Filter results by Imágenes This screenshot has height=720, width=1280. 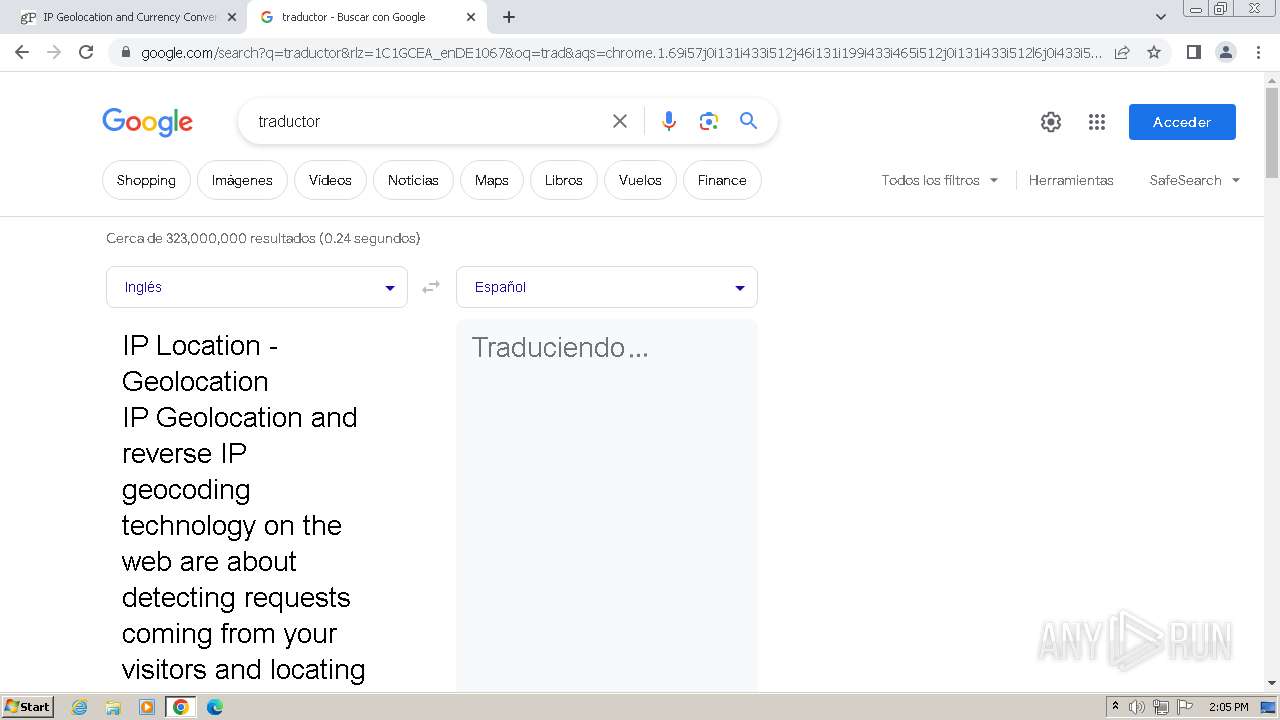(x=242, y=180)
